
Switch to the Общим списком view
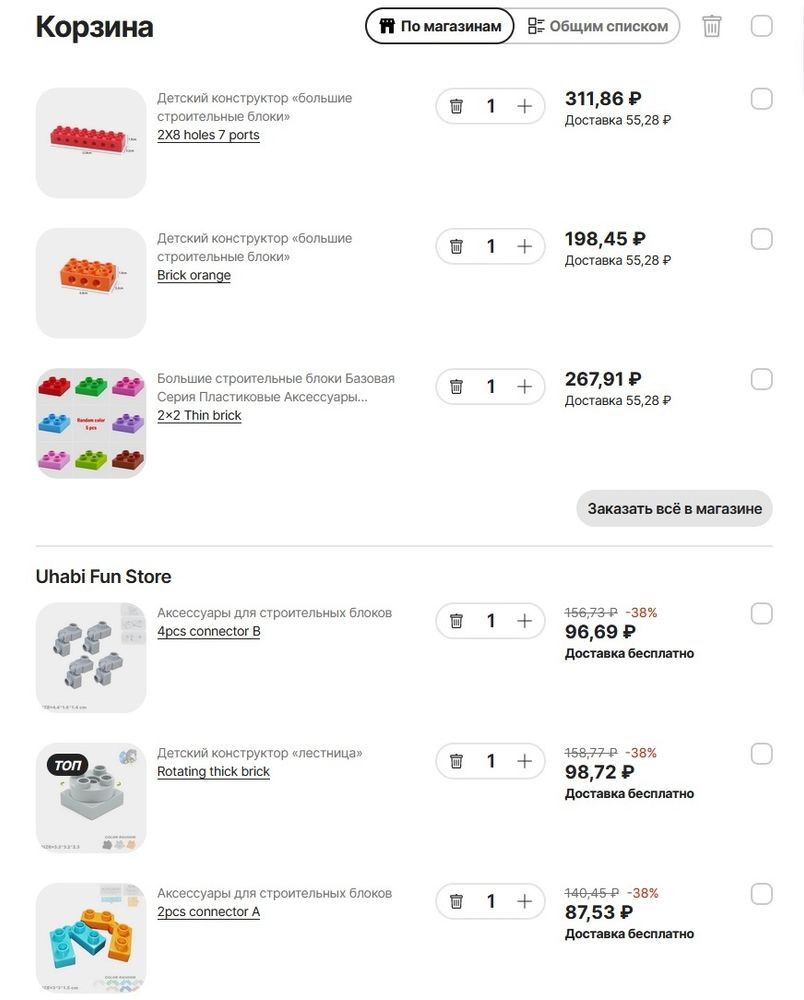click(597, 26)
